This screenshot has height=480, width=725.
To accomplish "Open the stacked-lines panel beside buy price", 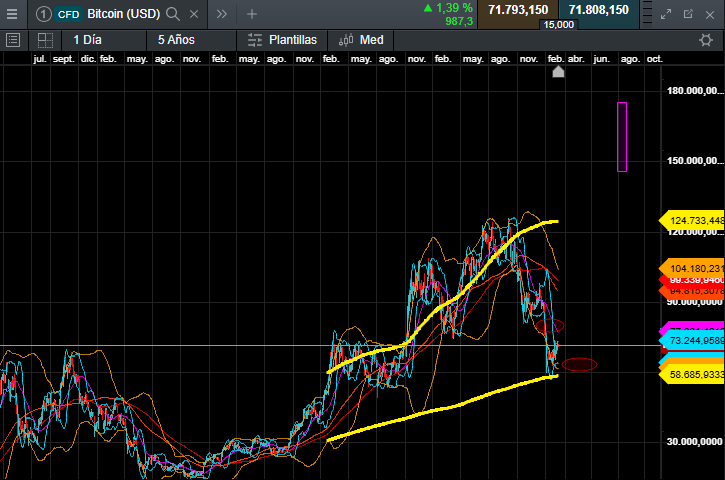I will (x=647, y=14).
